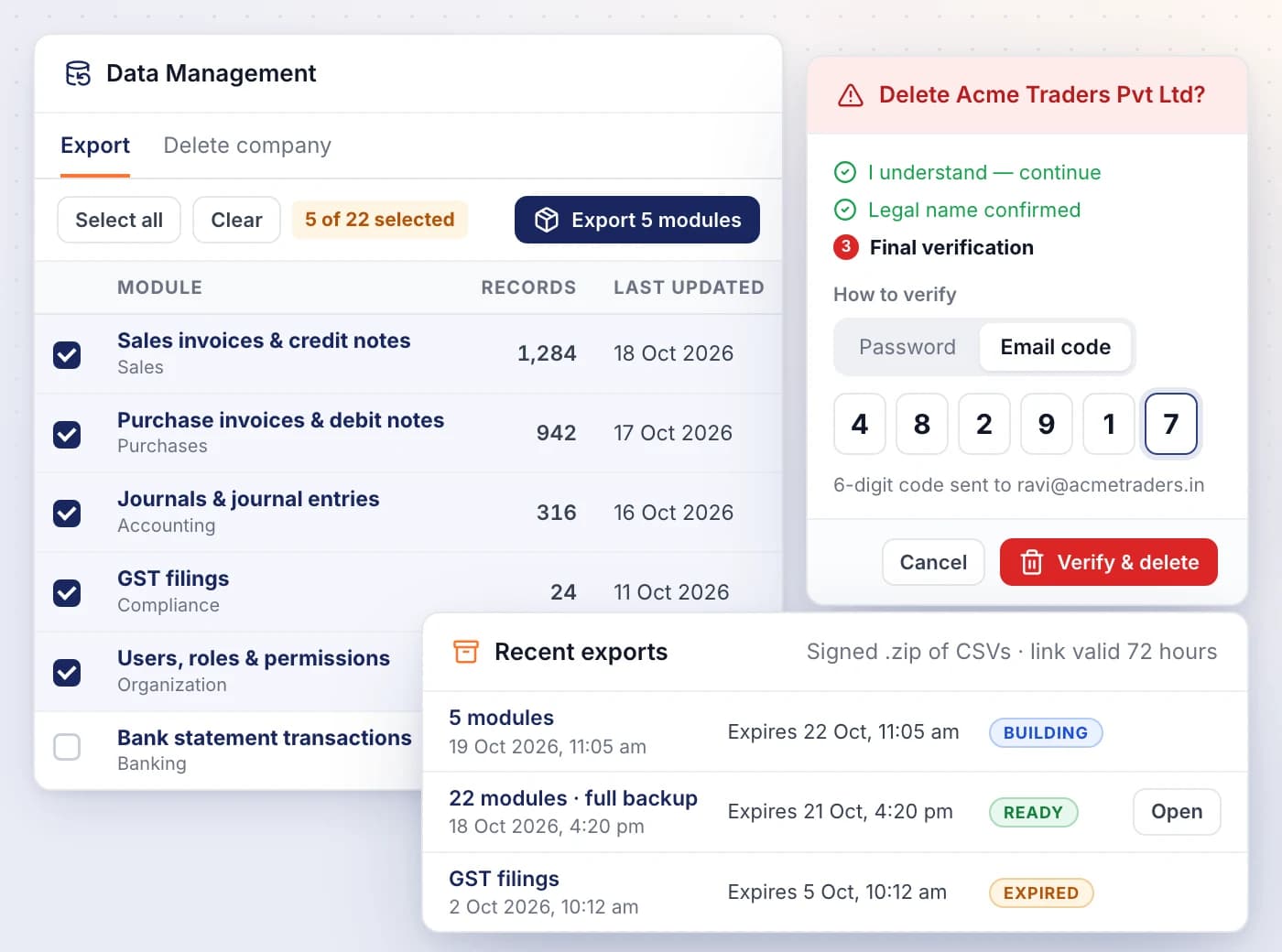The image size is (1282, 952).
Task: Click the EXPIRED status badge
Action: coord(1041,893)
